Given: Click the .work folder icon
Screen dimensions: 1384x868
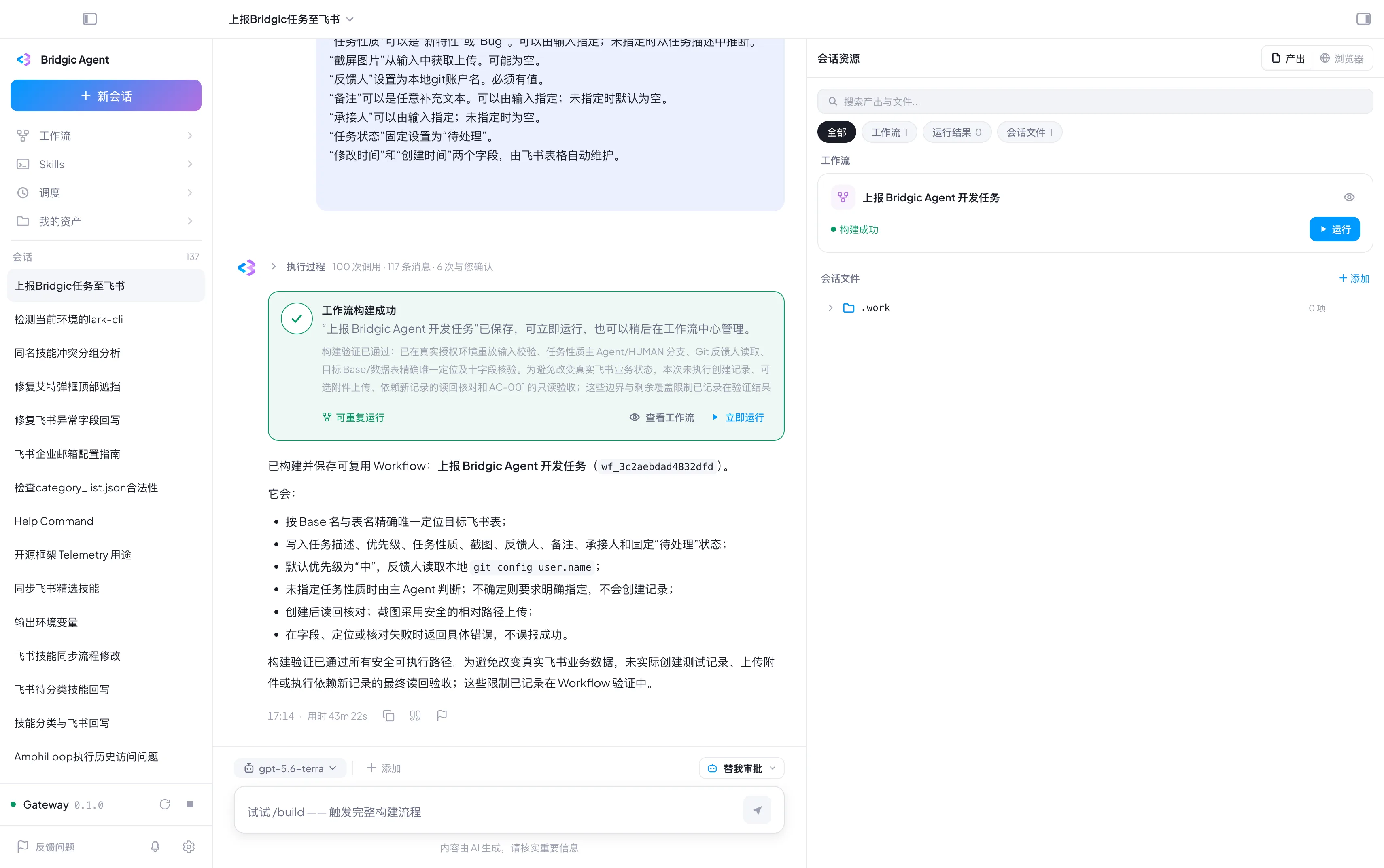Looking at the screenshot, I should click(x=848, y=308).
